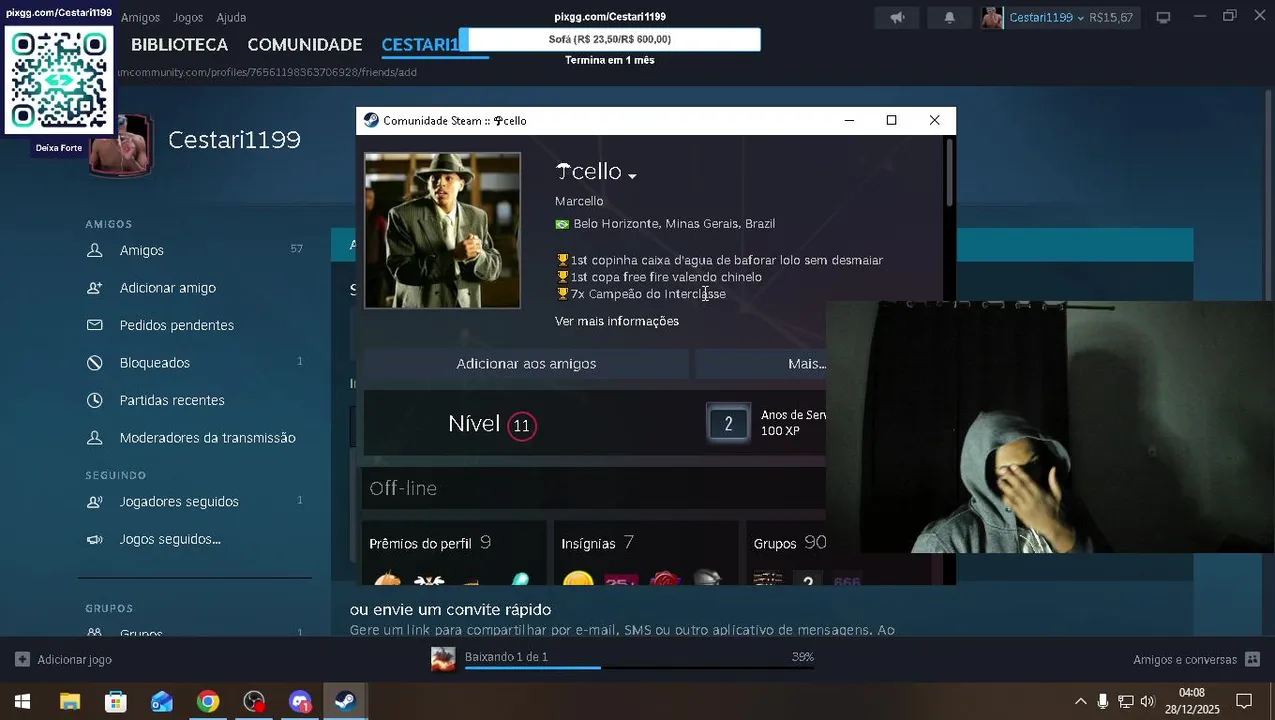The width and height of the screenshot is (1275, 720).
Task: Open Prêmios do perfil section
Action: (430, 543)
